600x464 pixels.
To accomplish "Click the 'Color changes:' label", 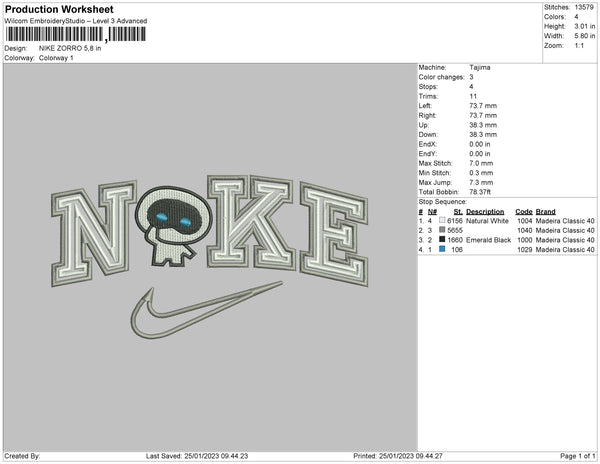I will click(441, 77).
